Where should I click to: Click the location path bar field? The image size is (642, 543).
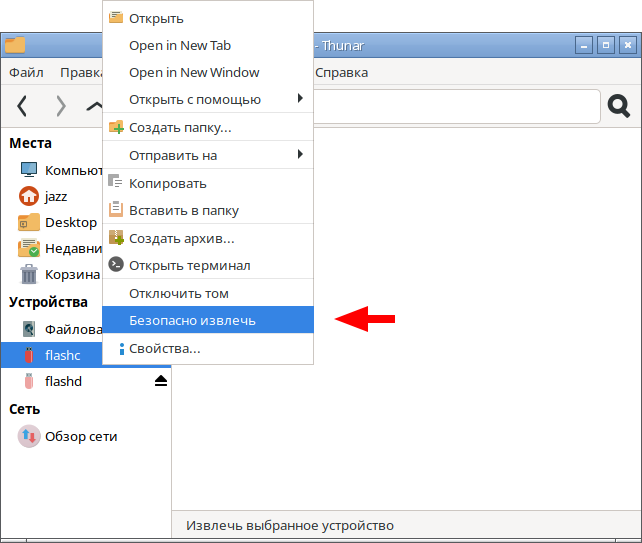coord(457,106)
